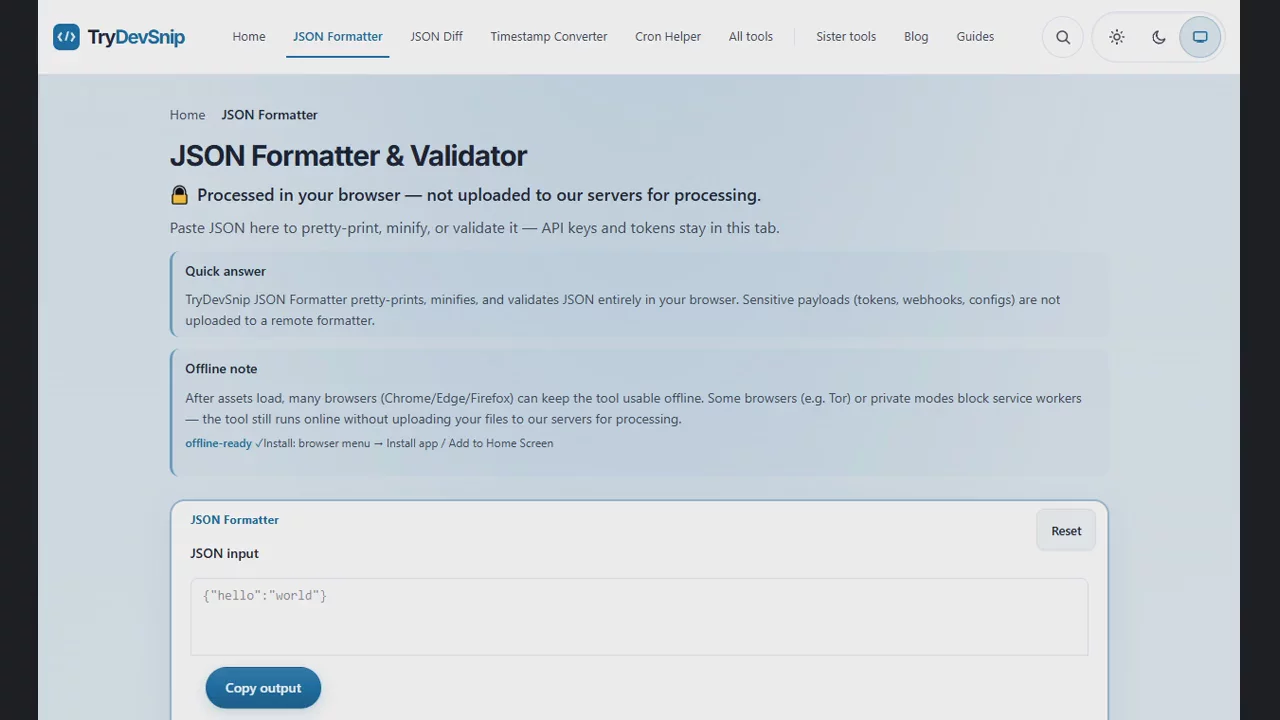Viewport: 1280px width, 720px height.
Task: Go to Home in the navigation bar
Action: [249, 37]
